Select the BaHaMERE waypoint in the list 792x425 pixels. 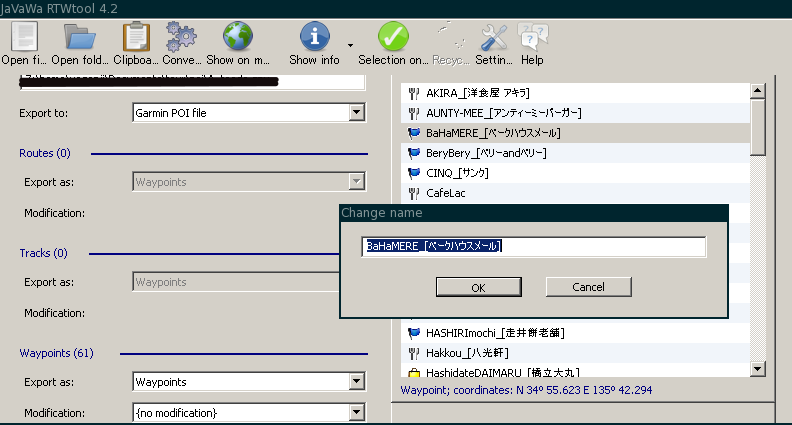click(x=576, y=133)
